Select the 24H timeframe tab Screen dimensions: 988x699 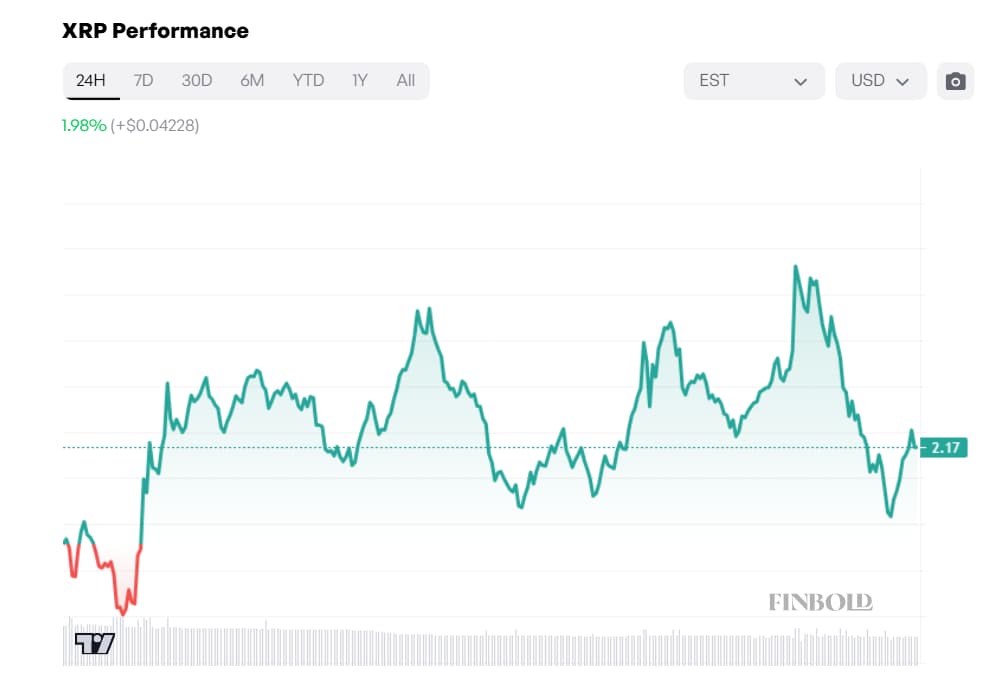click(x=91, y=81)
